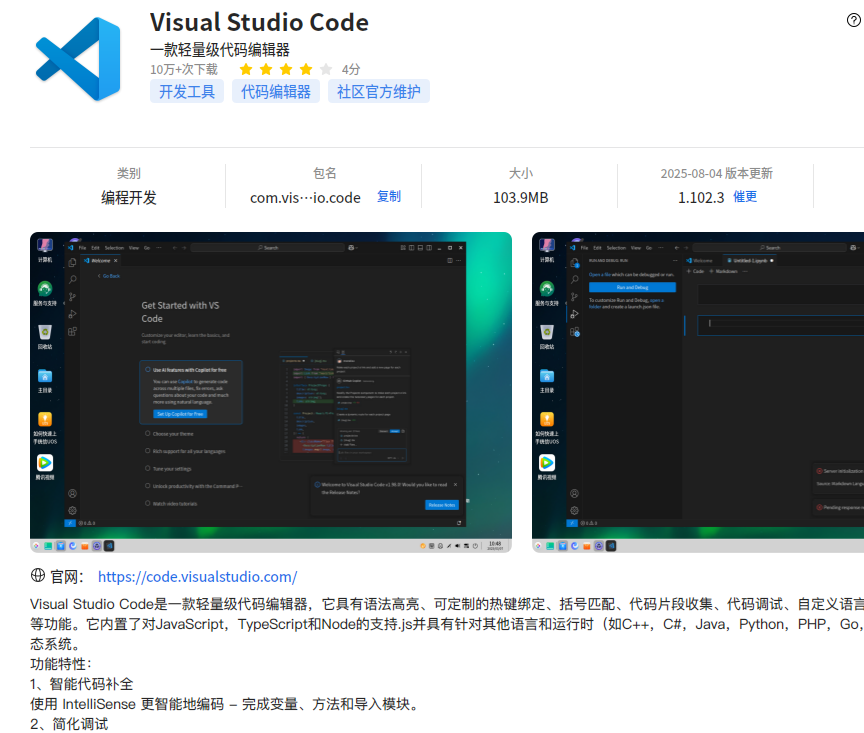Select the 开发工具 tag
Screen dimensions: 864x733
click(x=187, y=91)
